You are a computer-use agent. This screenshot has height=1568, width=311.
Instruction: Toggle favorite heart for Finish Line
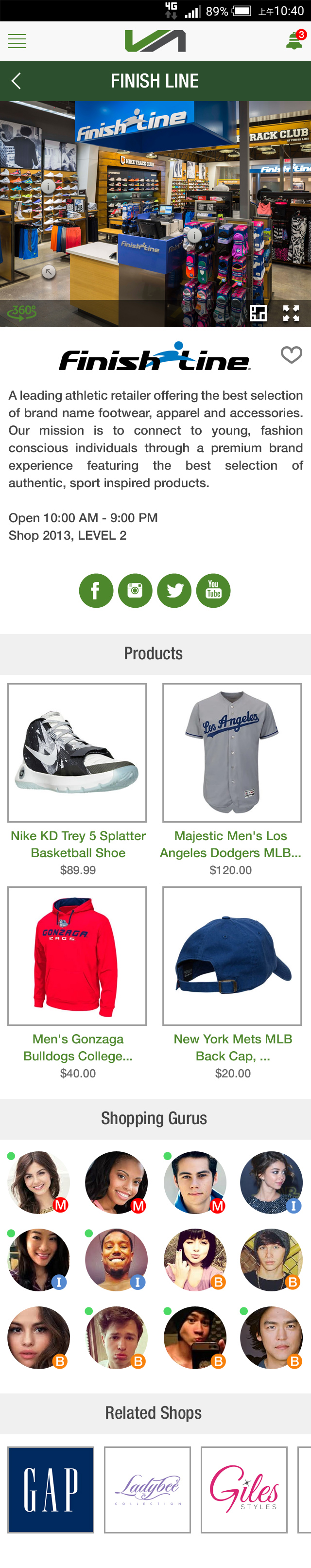pyautogui.click(x=291, y=354)
